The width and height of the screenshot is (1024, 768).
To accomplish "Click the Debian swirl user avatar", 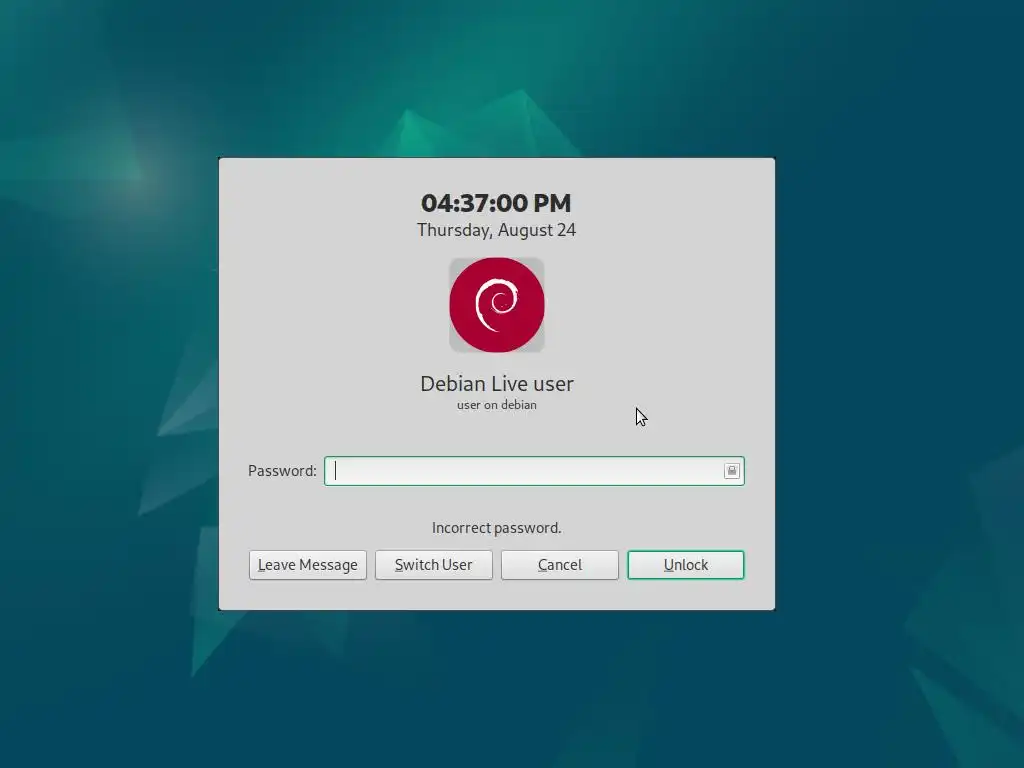I will tap(497, 305).
